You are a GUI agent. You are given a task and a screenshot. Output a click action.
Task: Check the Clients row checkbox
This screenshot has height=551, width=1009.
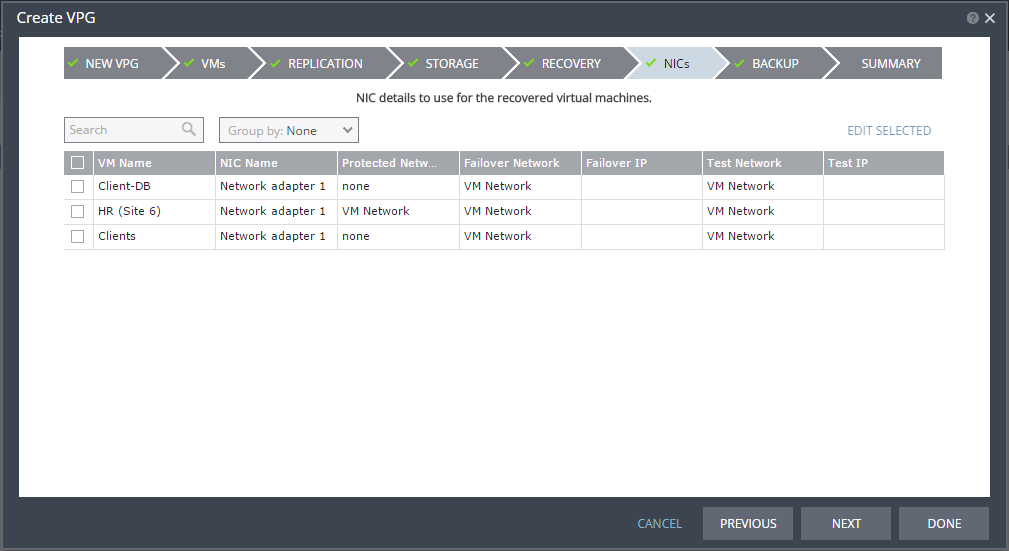click(77, 236)
